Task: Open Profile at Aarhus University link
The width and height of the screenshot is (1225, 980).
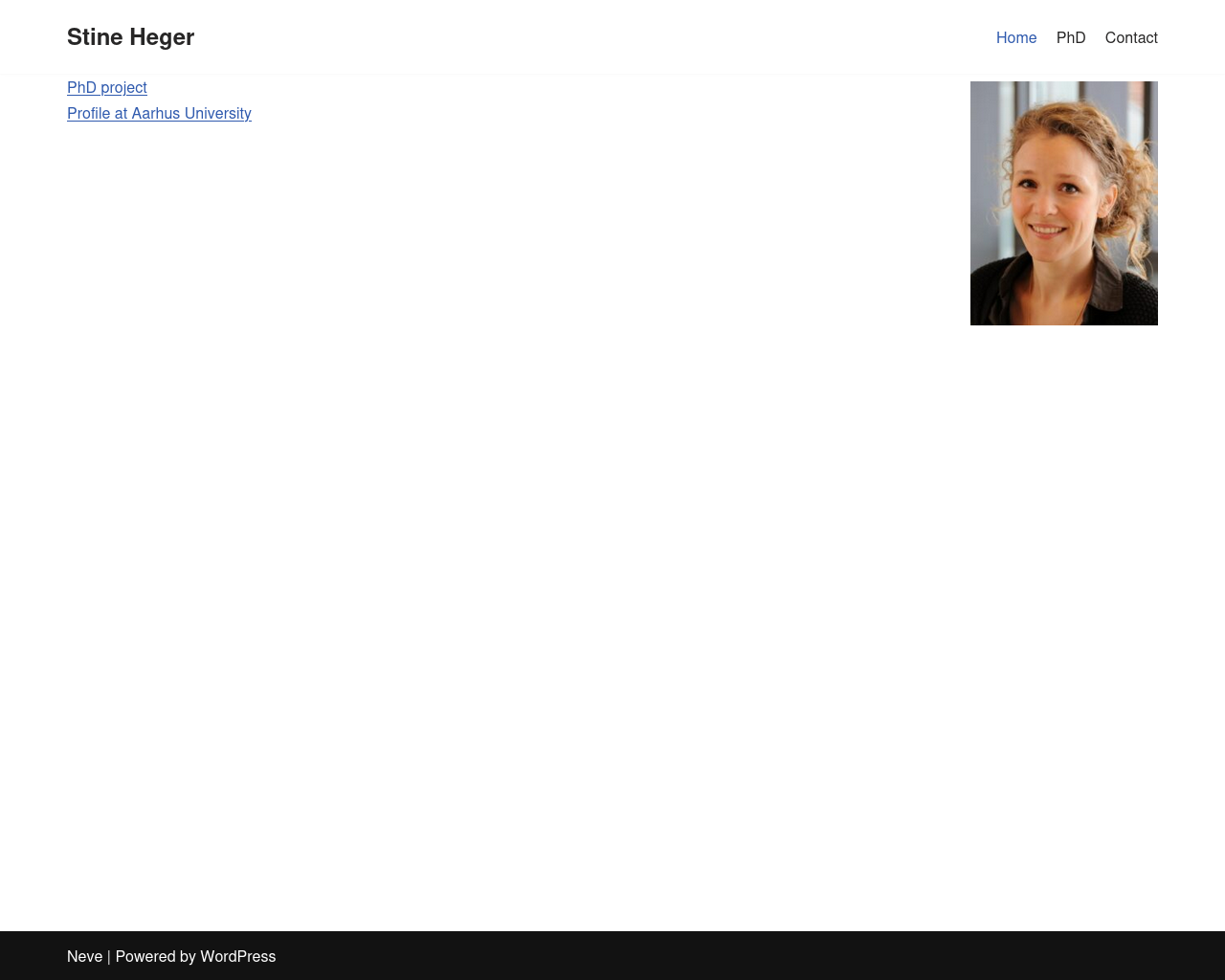Action: coord(159,113)
